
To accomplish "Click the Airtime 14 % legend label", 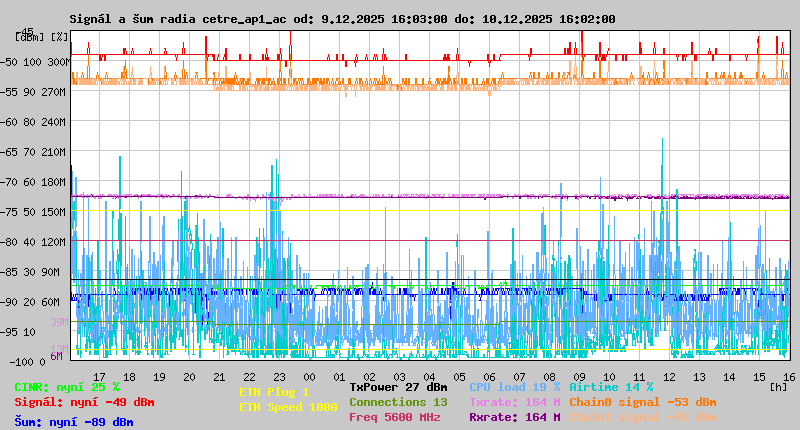I will point(611,387).
